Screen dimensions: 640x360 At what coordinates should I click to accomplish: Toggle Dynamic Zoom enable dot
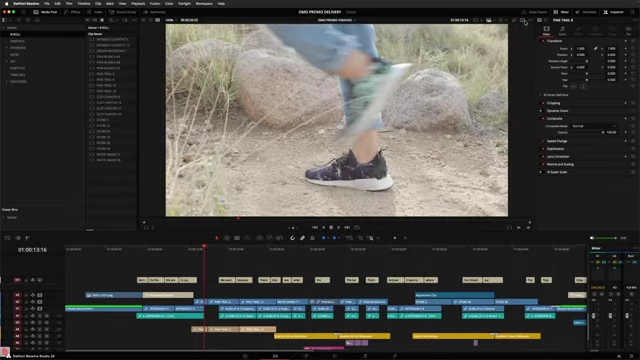541,111
